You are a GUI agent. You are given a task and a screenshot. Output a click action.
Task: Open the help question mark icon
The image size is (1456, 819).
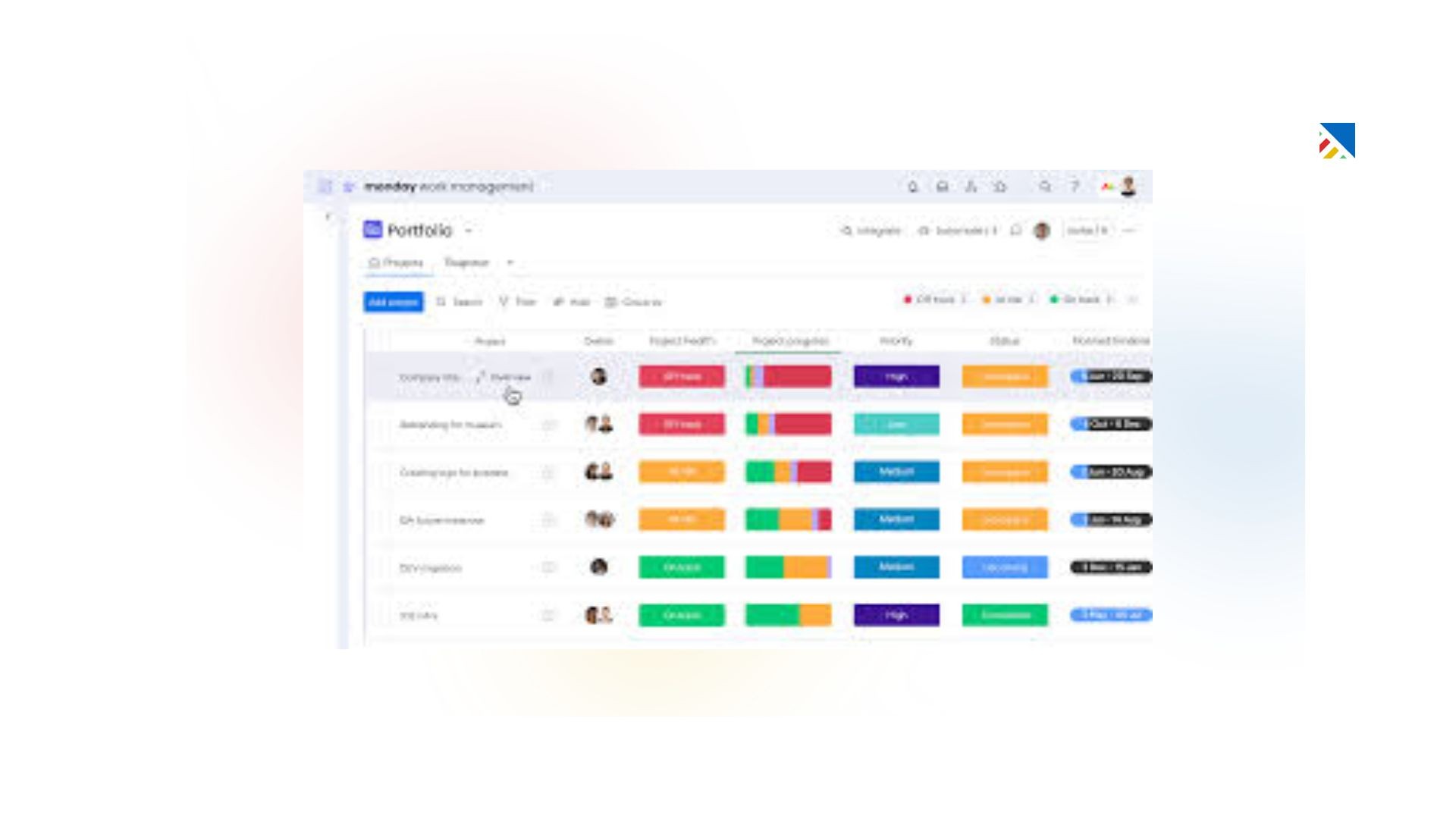pyautogui.click(x=1075, y=186)
